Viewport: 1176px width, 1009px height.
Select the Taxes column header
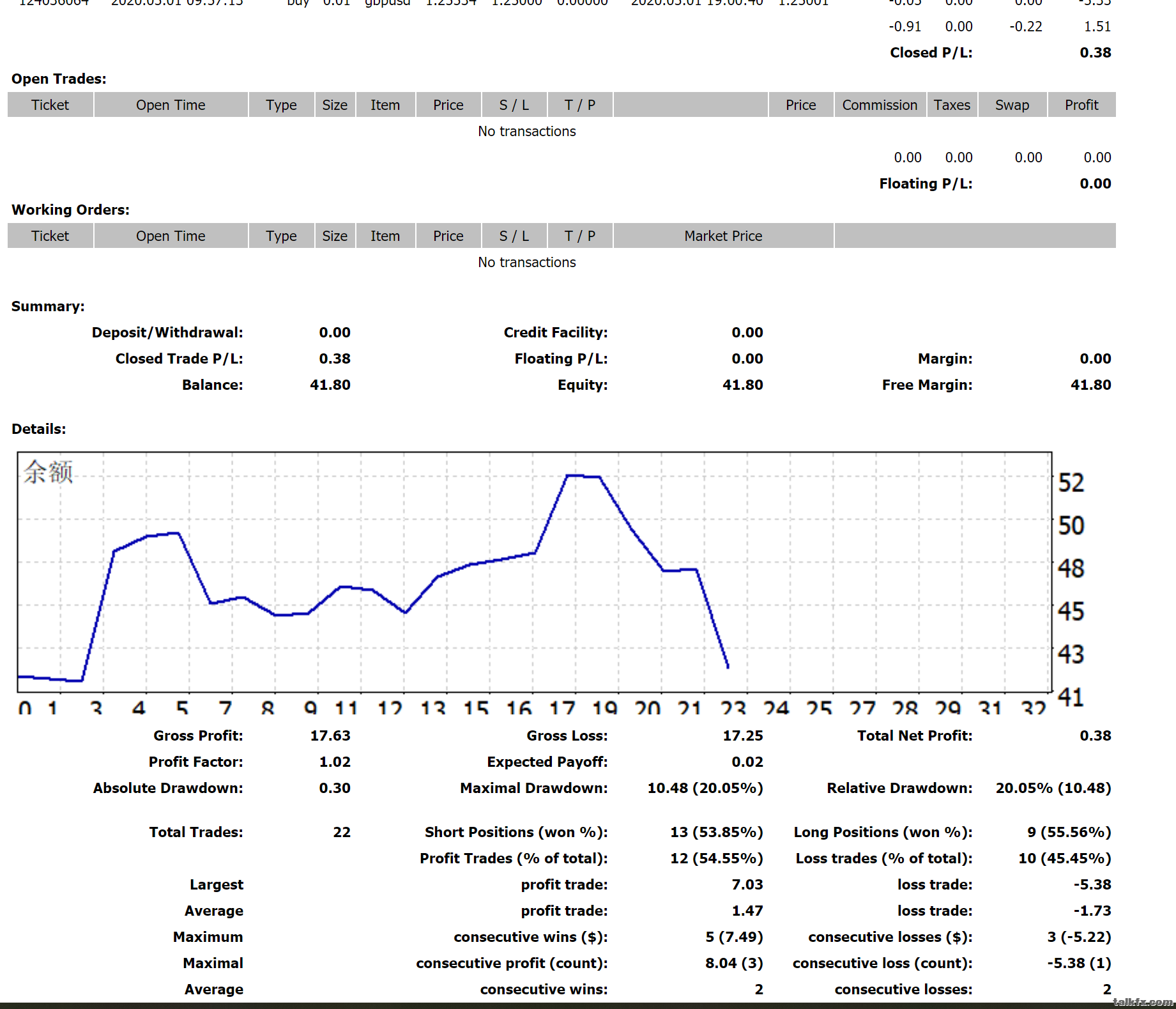point(952,105)
